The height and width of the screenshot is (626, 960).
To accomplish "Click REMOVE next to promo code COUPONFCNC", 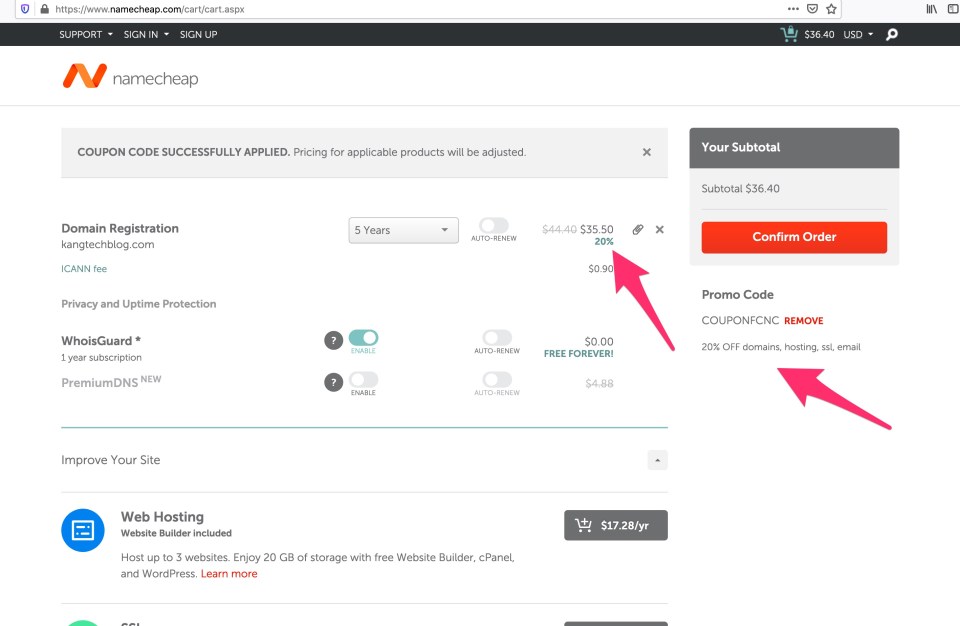I will click(803, 321).
